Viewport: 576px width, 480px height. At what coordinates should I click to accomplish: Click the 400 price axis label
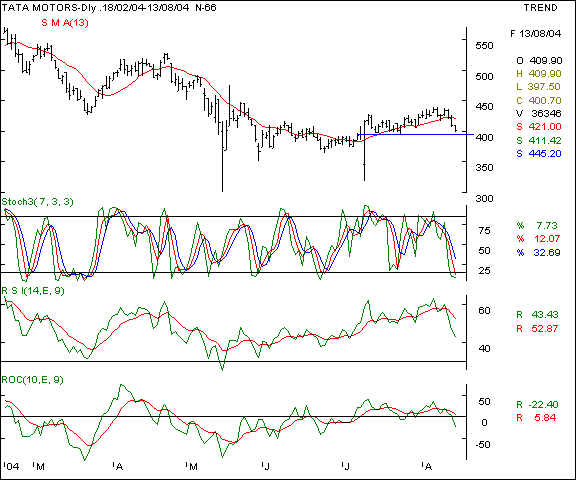tap(484, 137)
